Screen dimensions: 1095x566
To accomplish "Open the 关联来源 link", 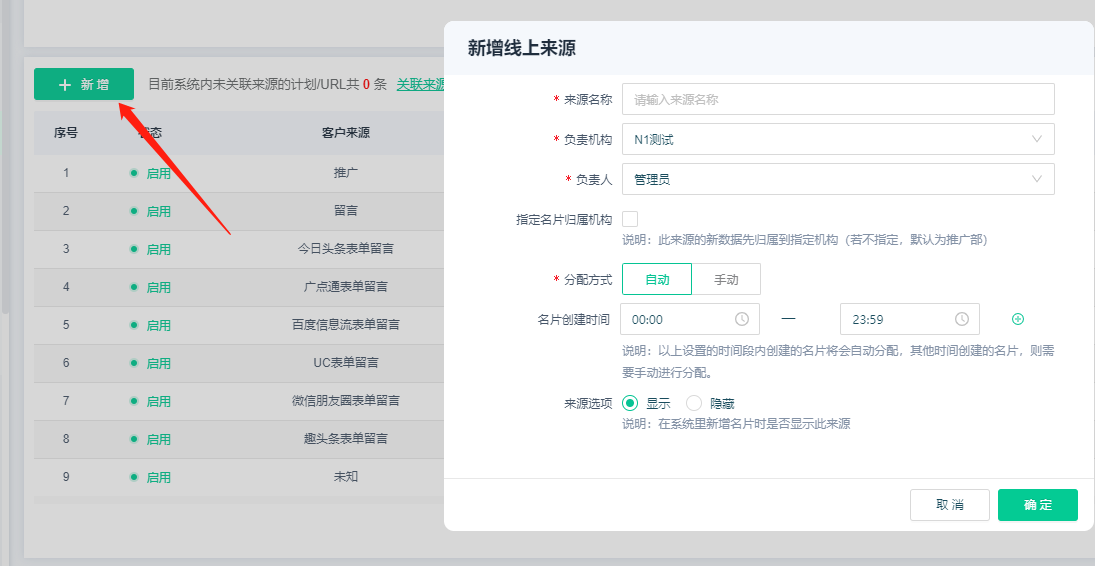I will point(420,85).
